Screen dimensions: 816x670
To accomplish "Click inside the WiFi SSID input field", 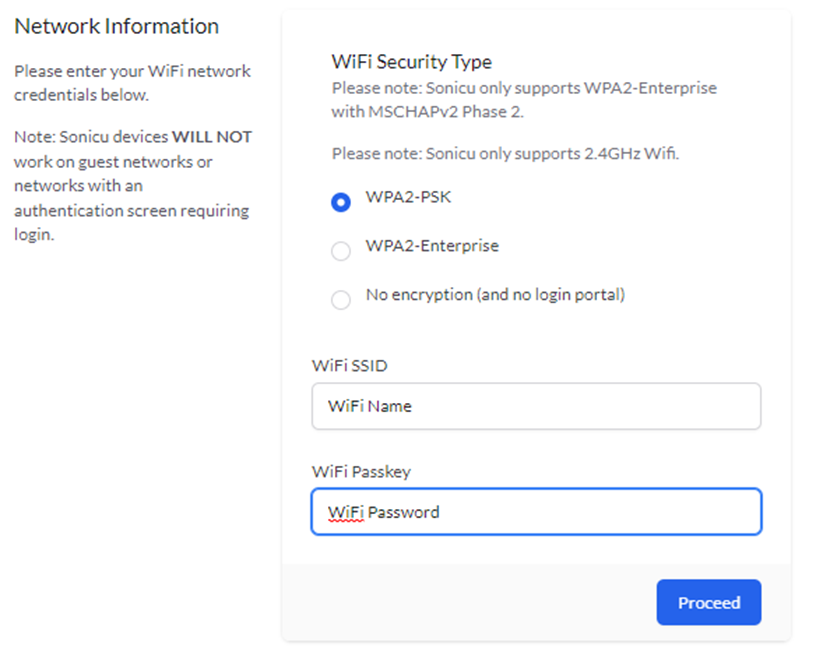I will (x=536, y=406).
